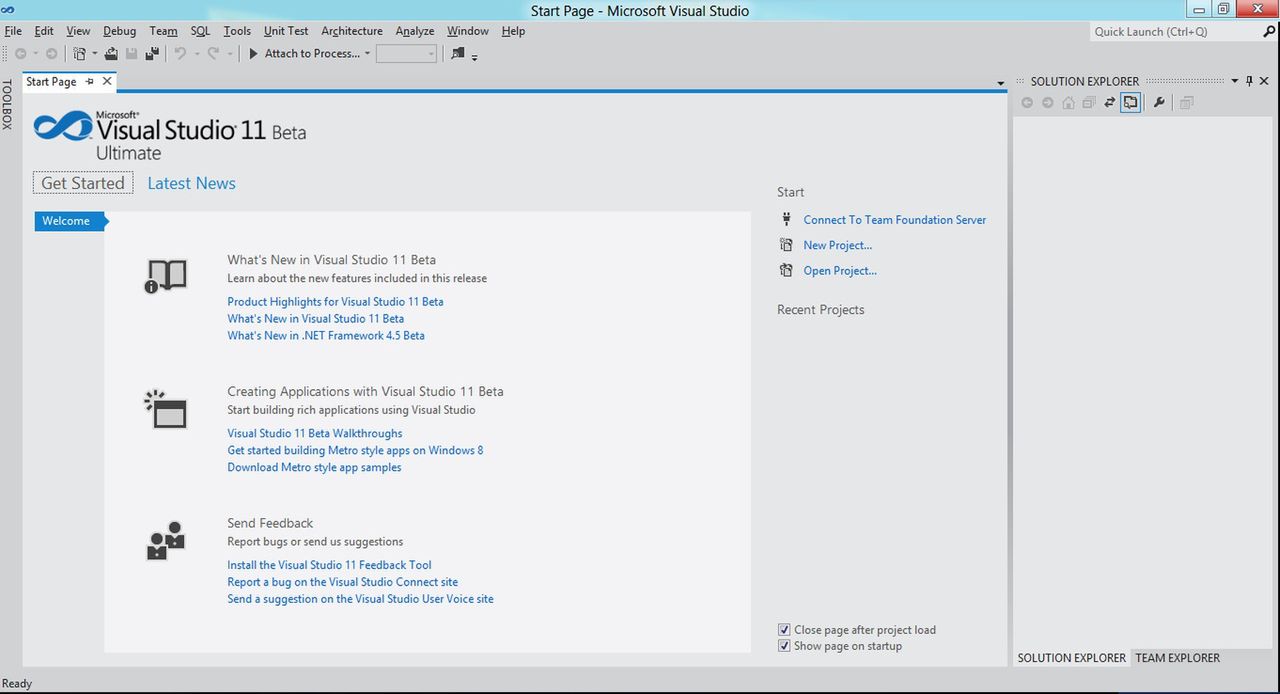This screenshot has width=1280, height=694.
Task: Open the Debug menu
Action: [120, 31]
